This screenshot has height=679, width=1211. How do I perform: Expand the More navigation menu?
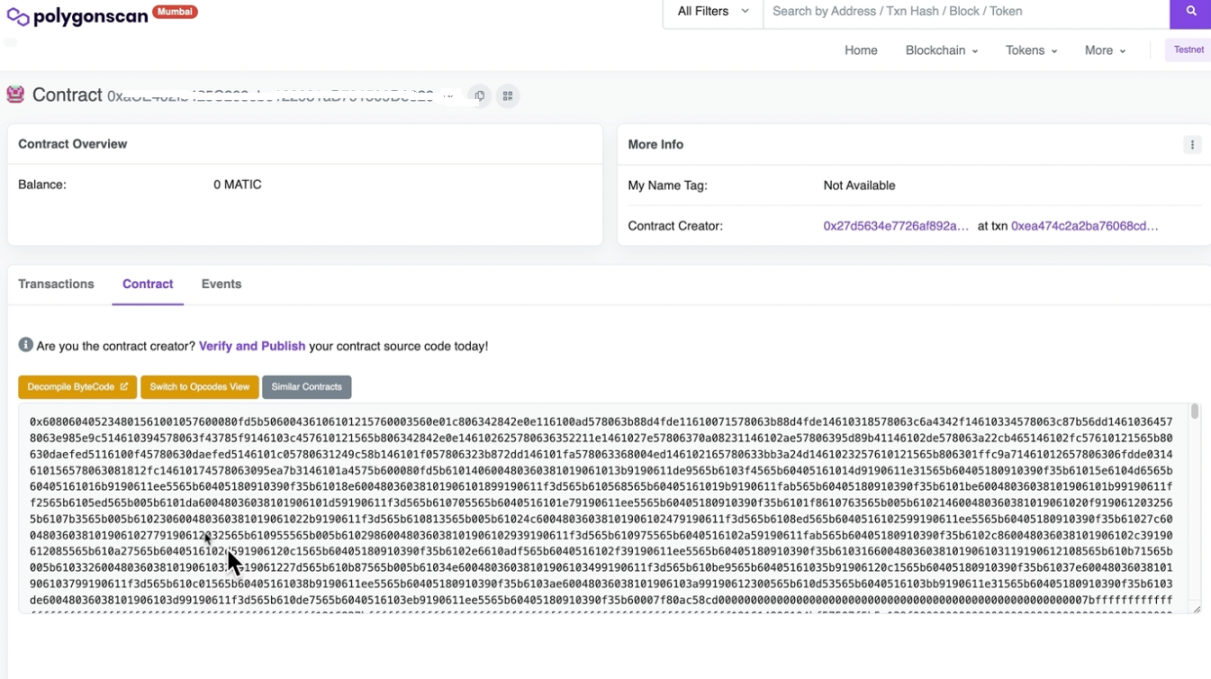pos(1105,51)
